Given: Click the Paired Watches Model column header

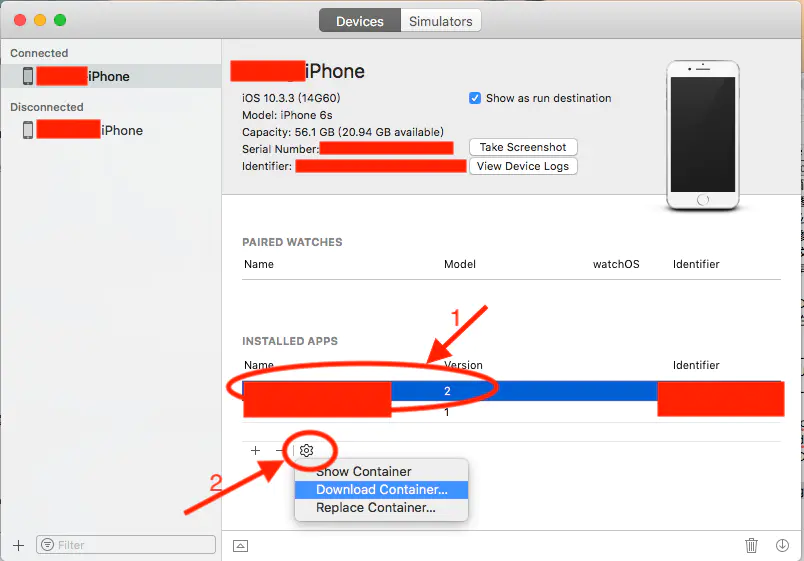Looking at the screenshot, I should [x=459, y=264].
